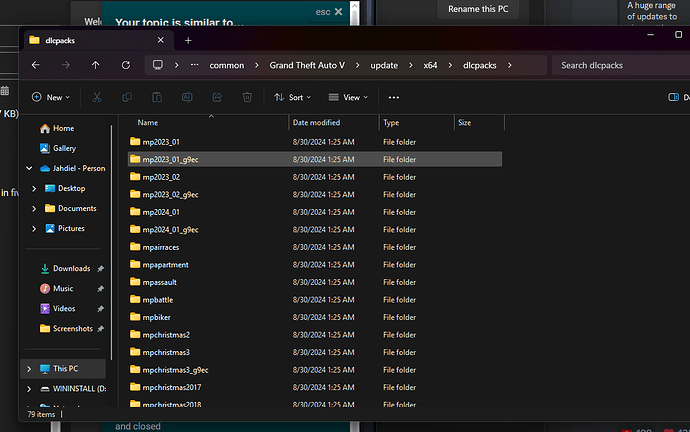The height and width of the screenshot is (432, 690).
Task: Open the View dropdown menu
Action: click(x=348, y=97)
